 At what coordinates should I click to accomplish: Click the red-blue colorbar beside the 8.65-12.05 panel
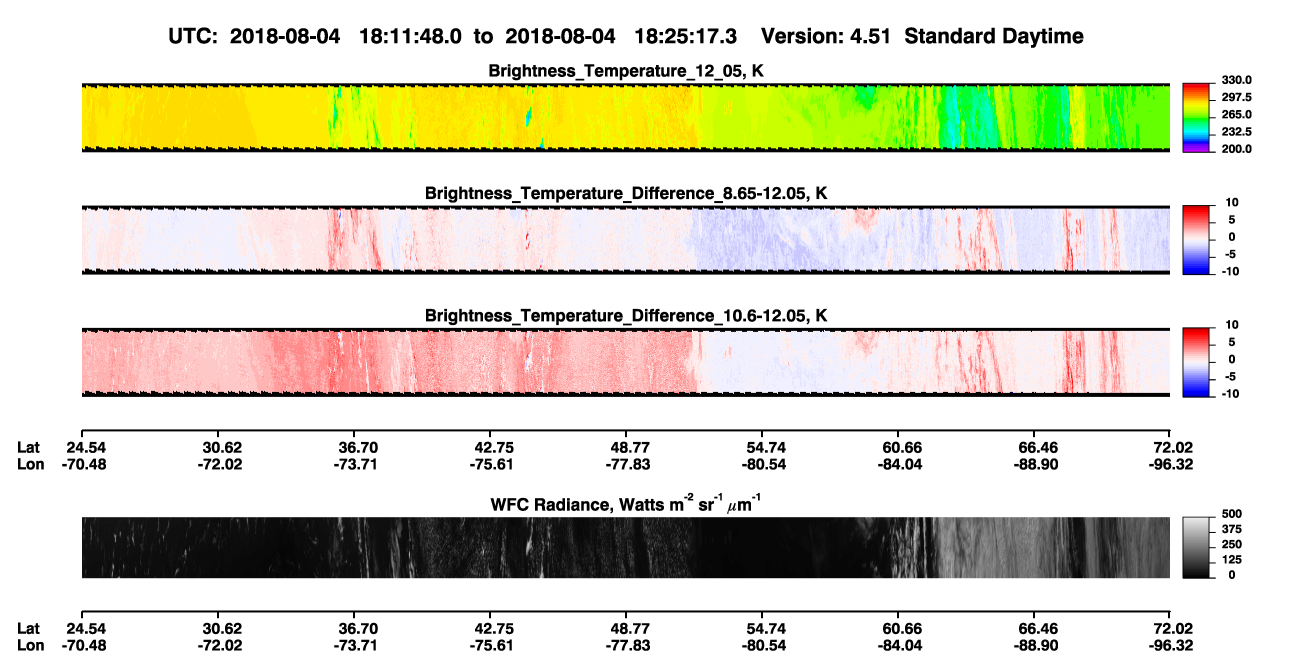1195,240
